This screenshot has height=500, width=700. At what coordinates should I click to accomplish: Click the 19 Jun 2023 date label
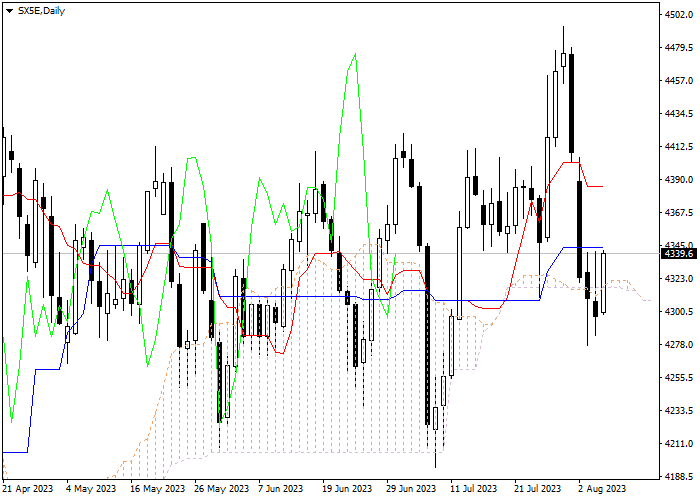pos(349,488)
